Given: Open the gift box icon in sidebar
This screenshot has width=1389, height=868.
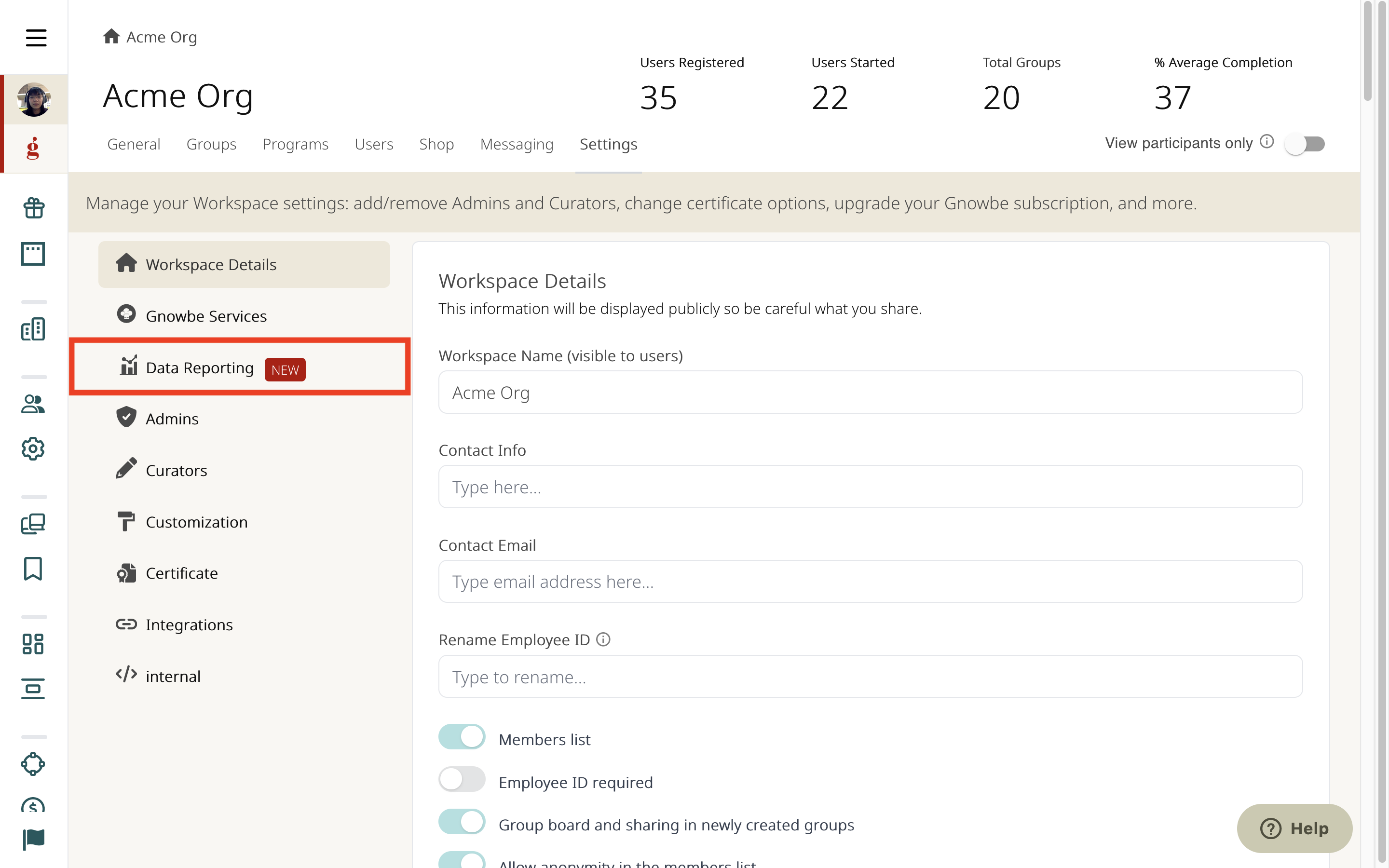Looking at the screenshot, I should click(x=33, y=208).
